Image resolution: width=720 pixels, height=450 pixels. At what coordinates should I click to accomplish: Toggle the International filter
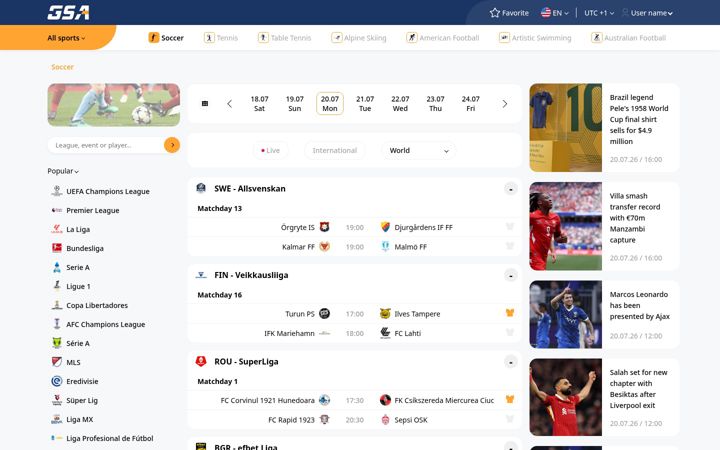click(x=334, y=150)
